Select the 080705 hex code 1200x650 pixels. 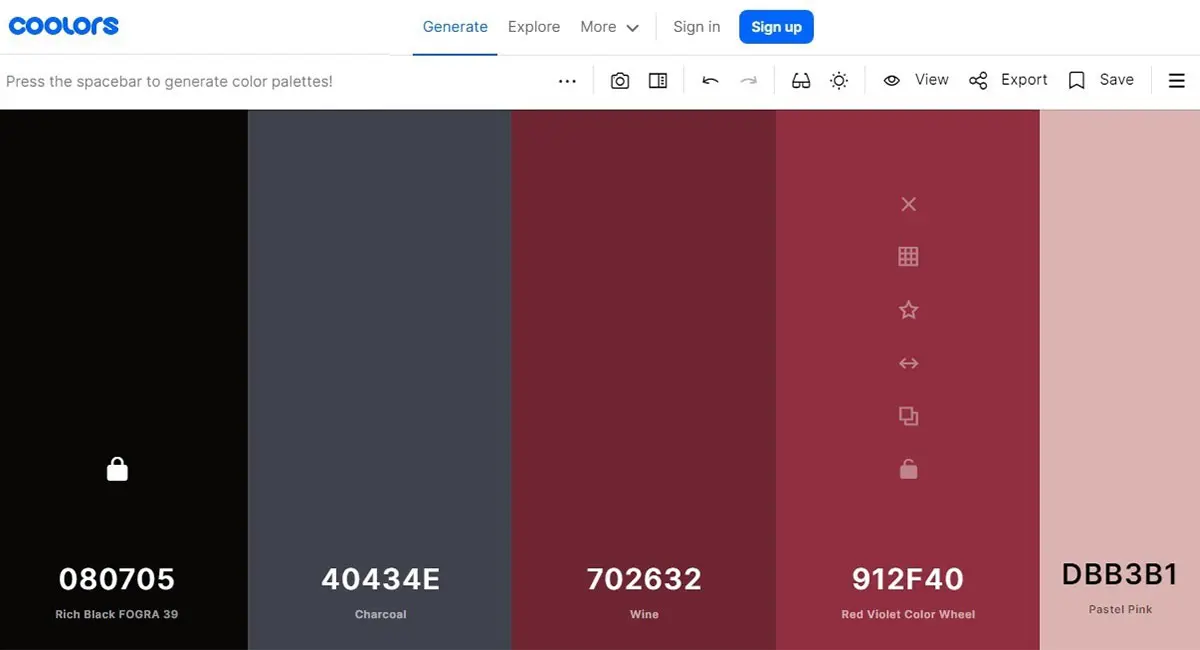pyautogui.click(x=117, y=579)
